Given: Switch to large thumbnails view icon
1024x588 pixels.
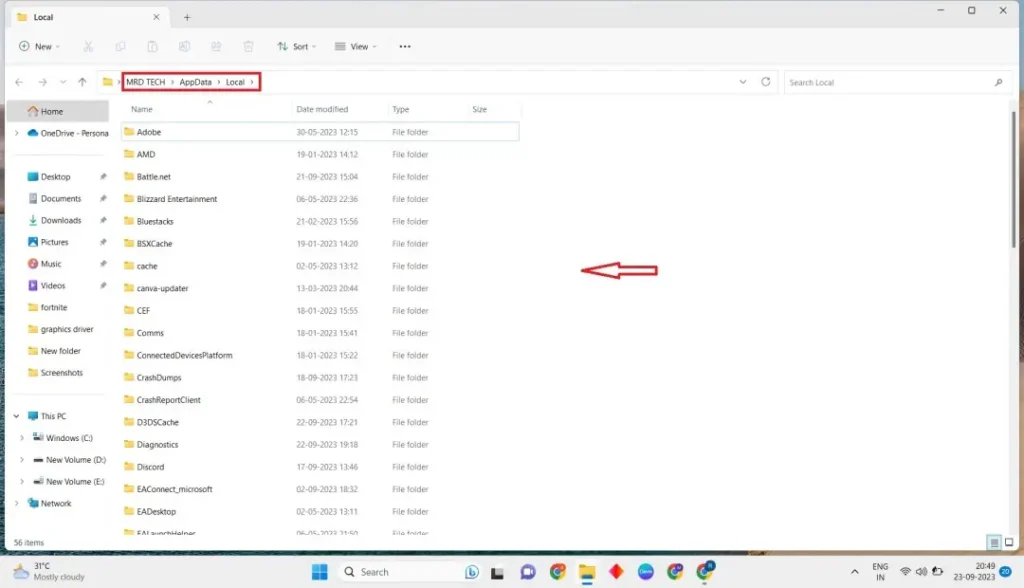Looking at the screenshot, I should [x=1009, y=542].
